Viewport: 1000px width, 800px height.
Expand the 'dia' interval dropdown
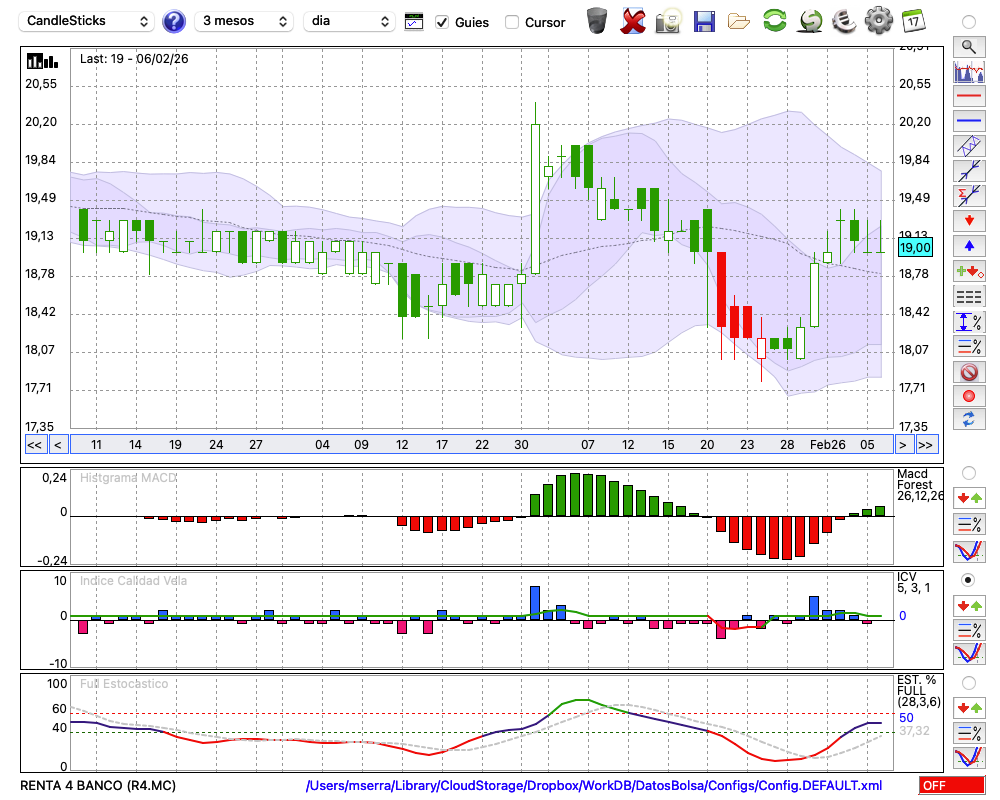(349, 21)
